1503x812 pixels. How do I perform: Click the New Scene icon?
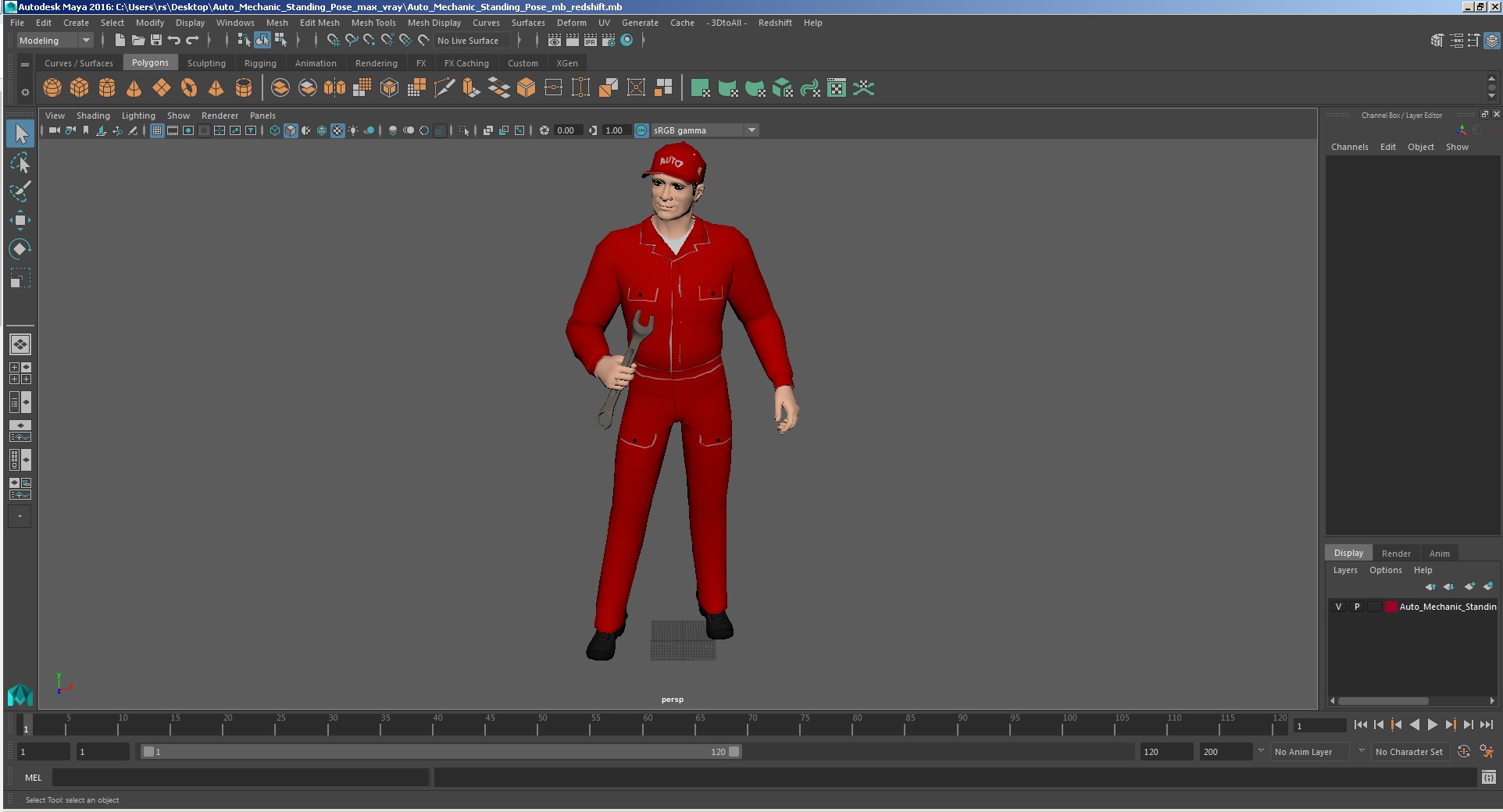120,41
